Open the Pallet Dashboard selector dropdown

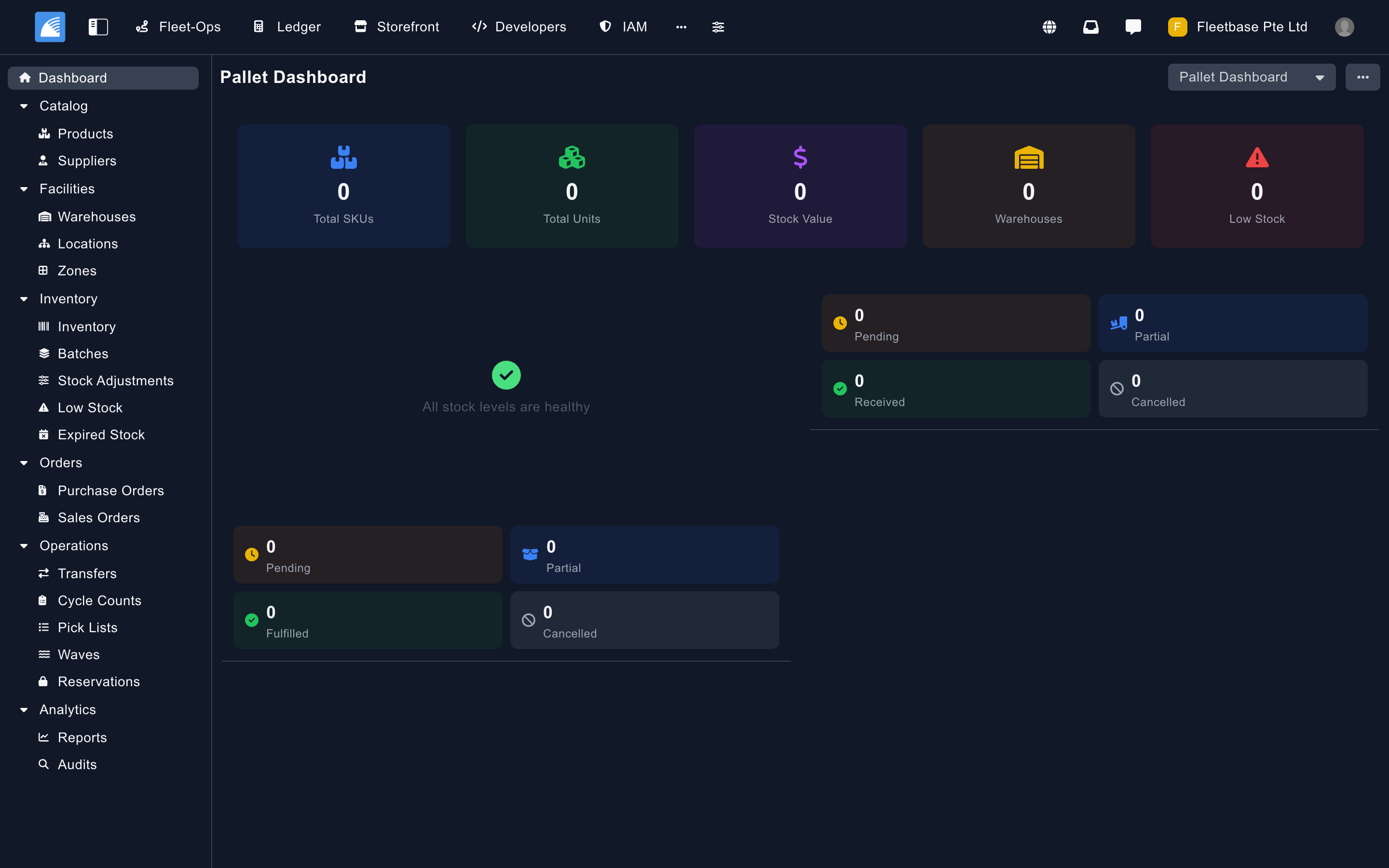point(1251,77)
